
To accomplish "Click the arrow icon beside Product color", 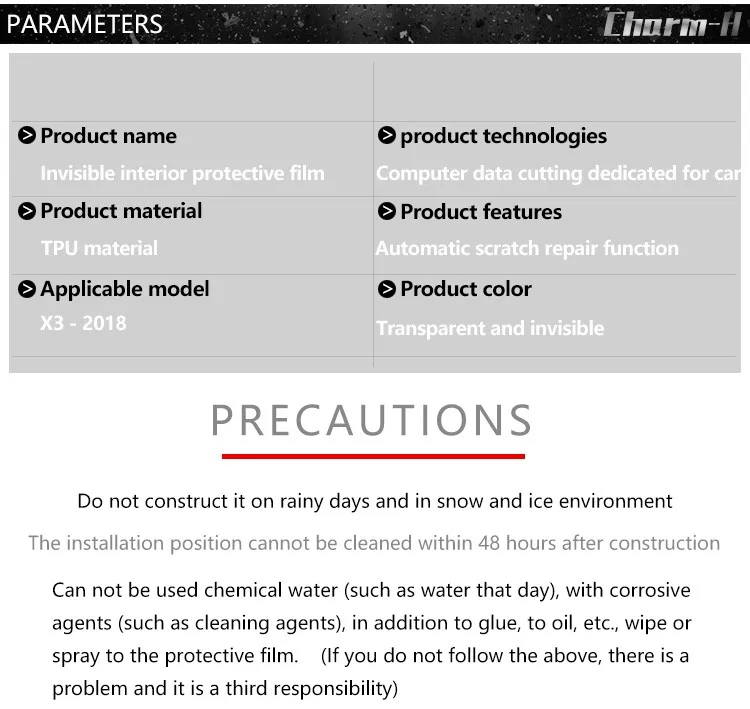I will [386, 289].
